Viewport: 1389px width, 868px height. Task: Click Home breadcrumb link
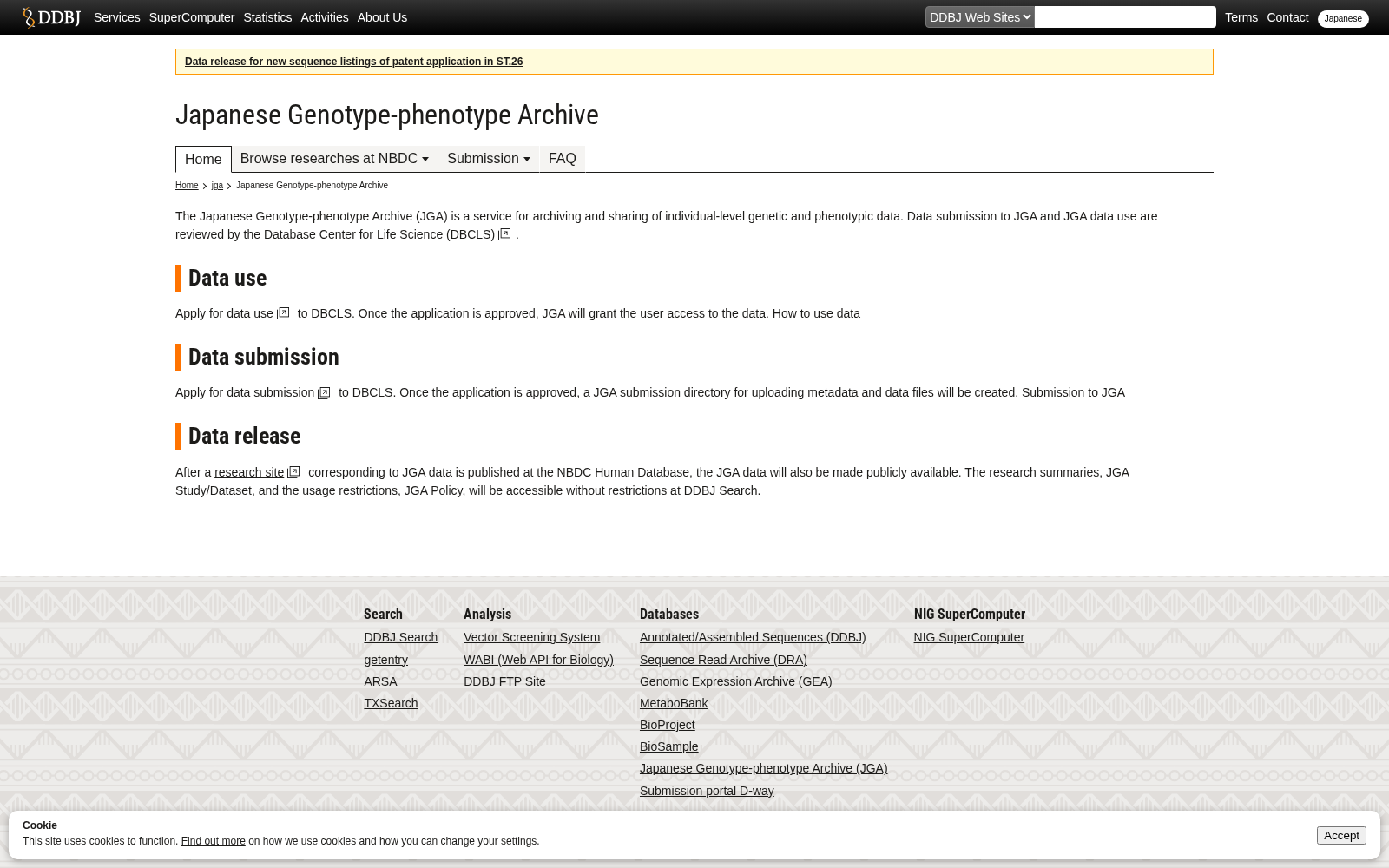pyautogui.click(x=187, y=185)
